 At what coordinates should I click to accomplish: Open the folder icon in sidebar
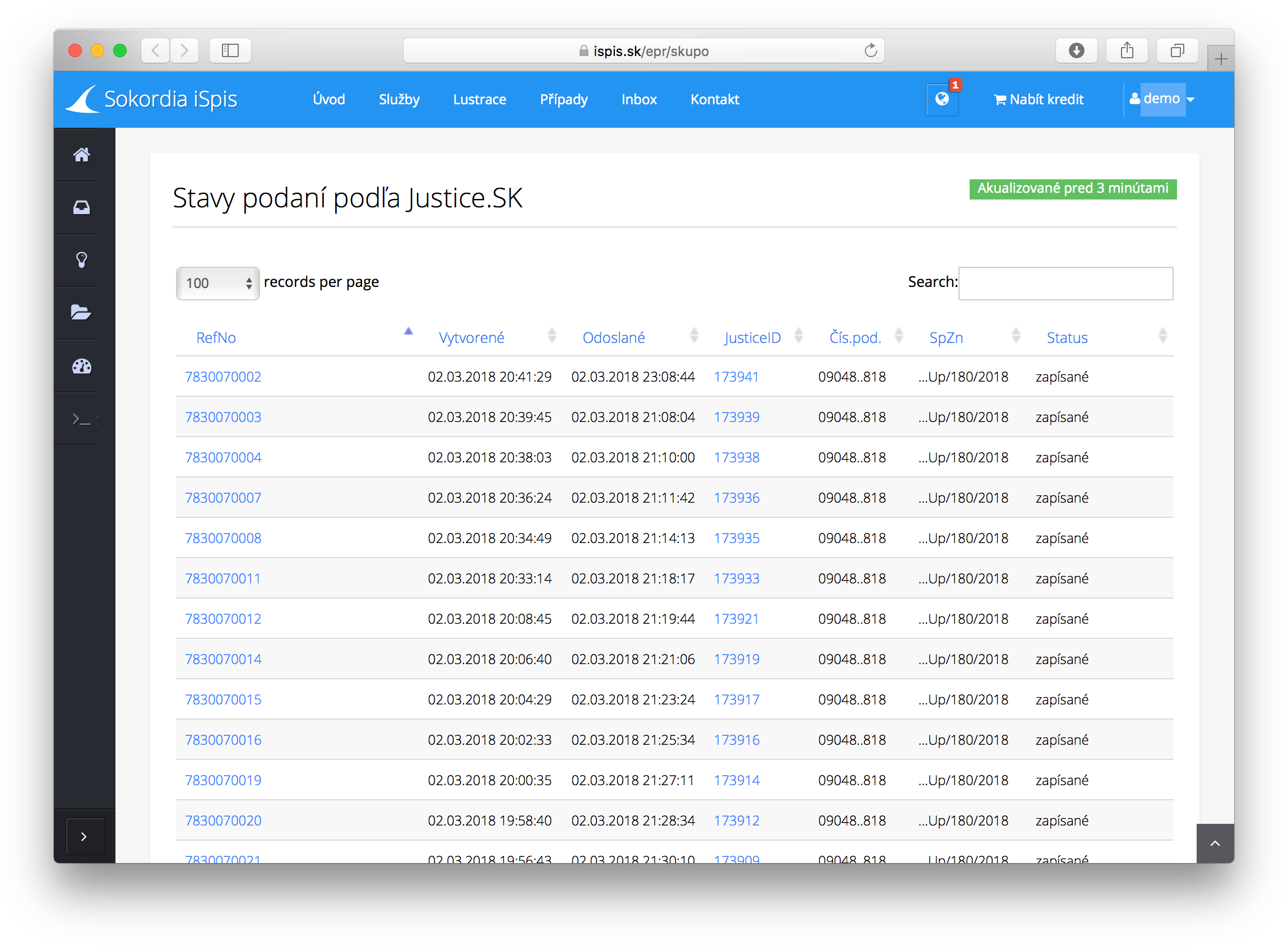pos(81,313)
